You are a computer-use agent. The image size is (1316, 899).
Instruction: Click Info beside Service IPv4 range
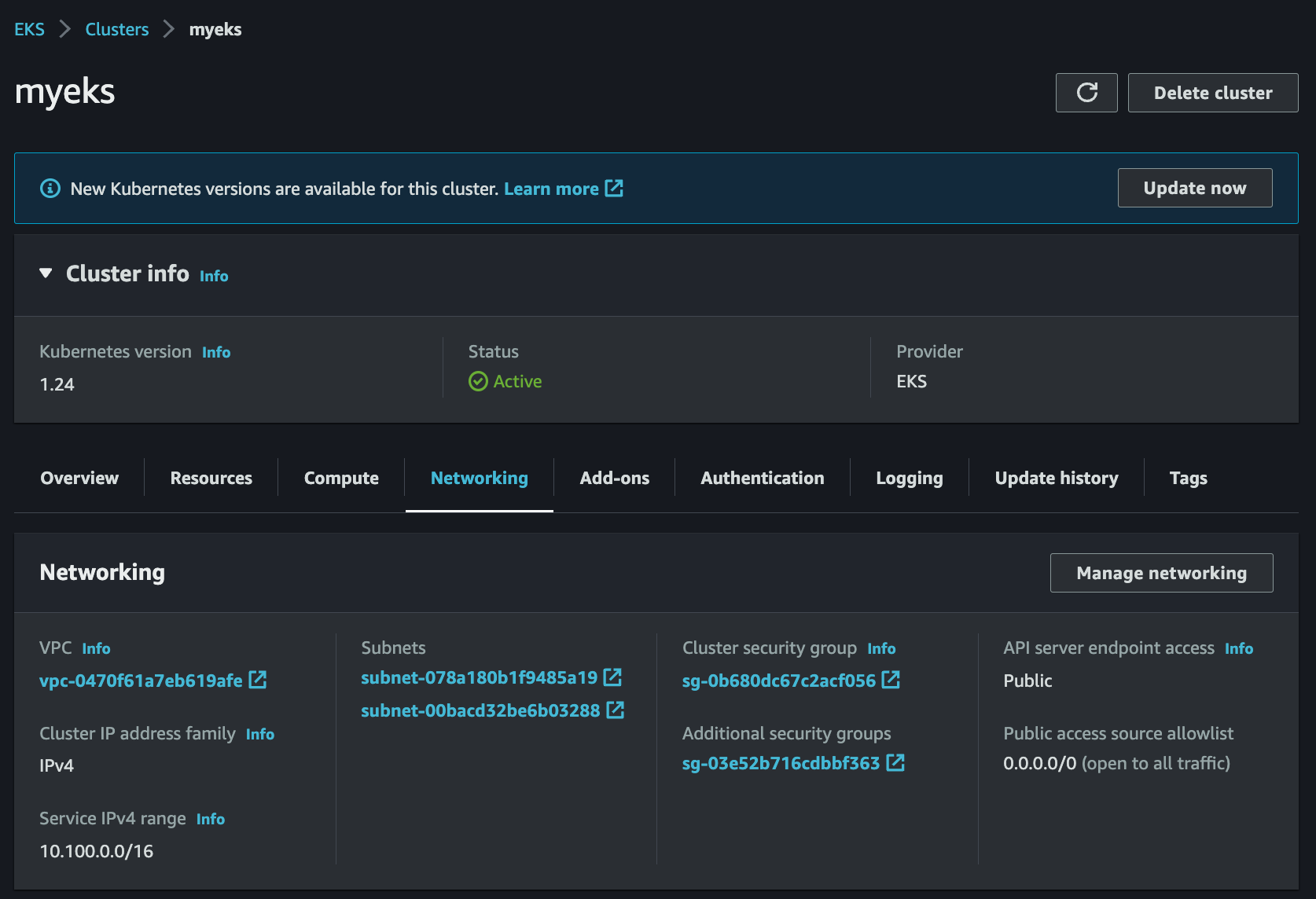pos(211,819)
